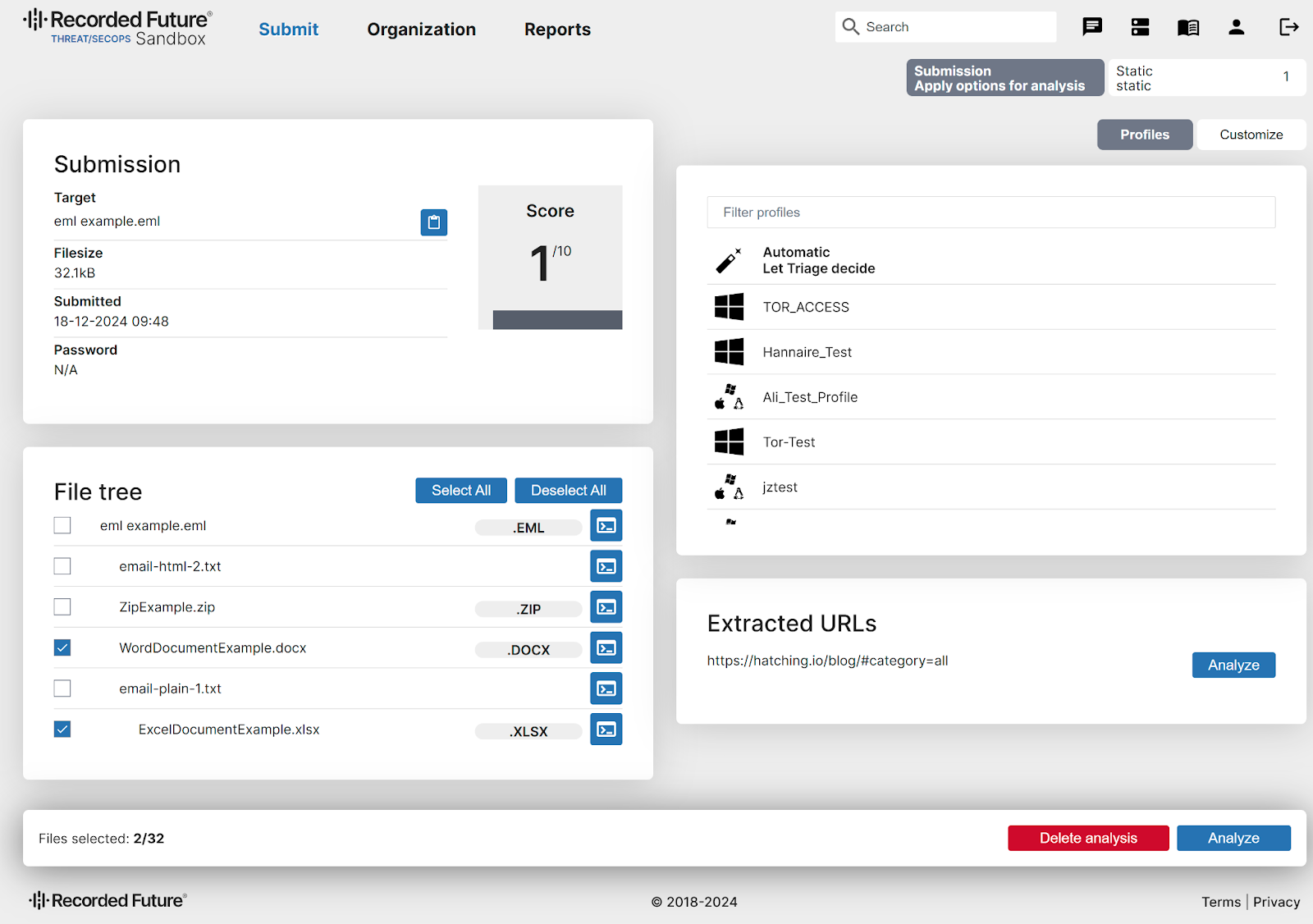This screenshot has height=924, width=1313.
Task: Check the eml example.eml checkbox
Action: 62,525
